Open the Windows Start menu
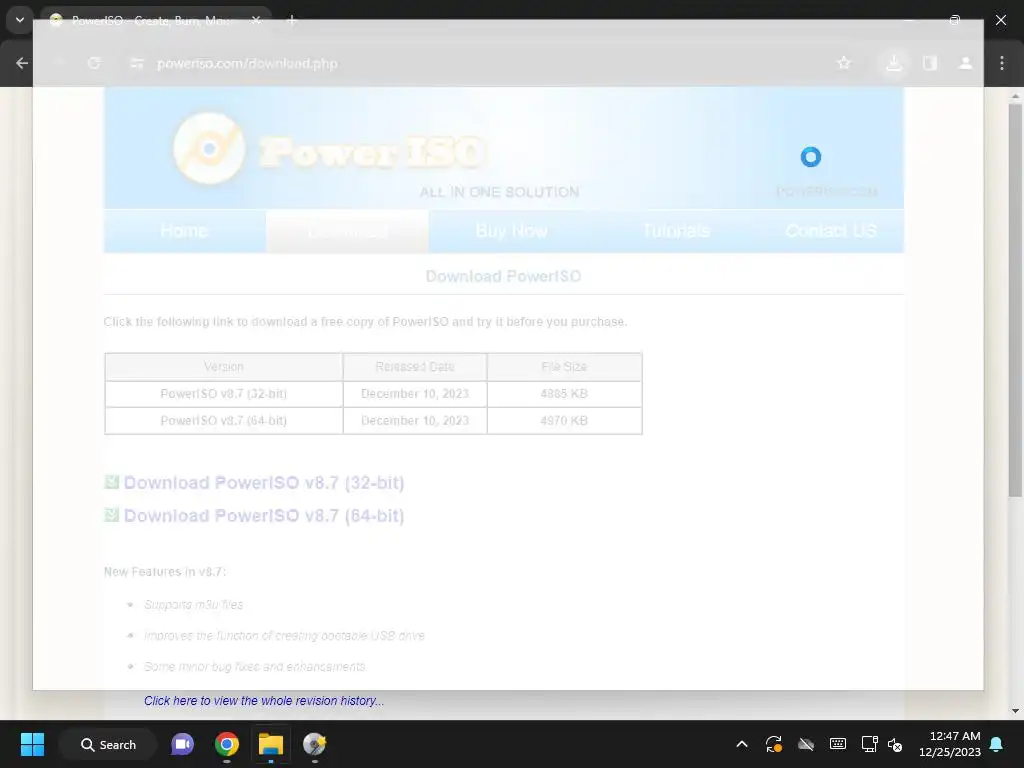This screenshot has height=768, width=1024. [32, 744]
